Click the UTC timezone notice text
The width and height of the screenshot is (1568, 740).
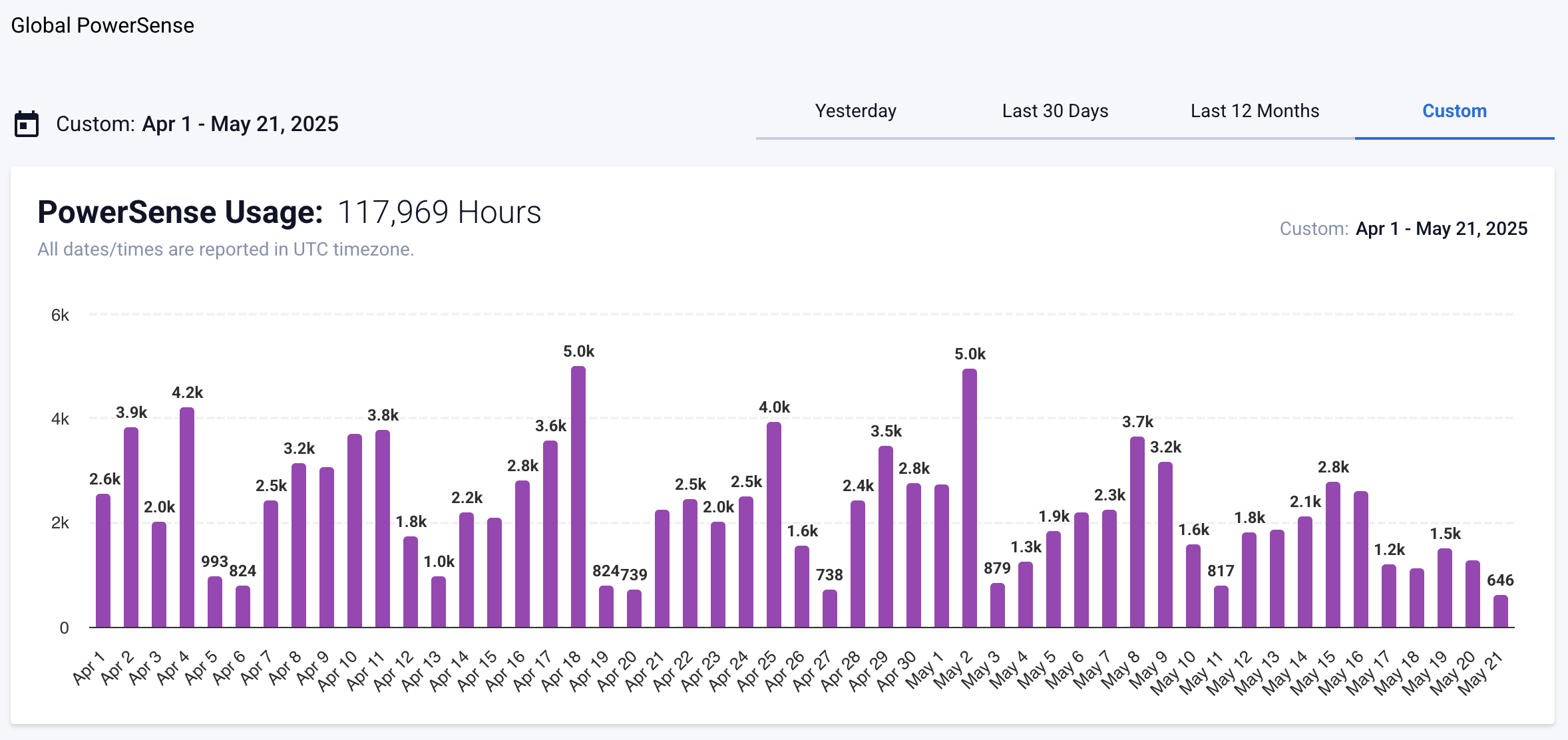click(226, 250)
